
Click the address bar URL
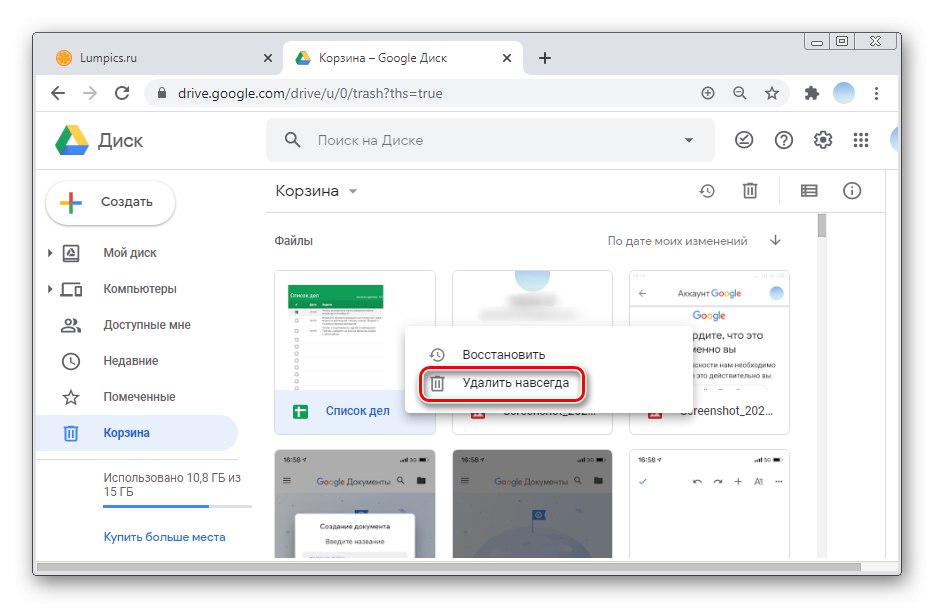tap(310, 93)
